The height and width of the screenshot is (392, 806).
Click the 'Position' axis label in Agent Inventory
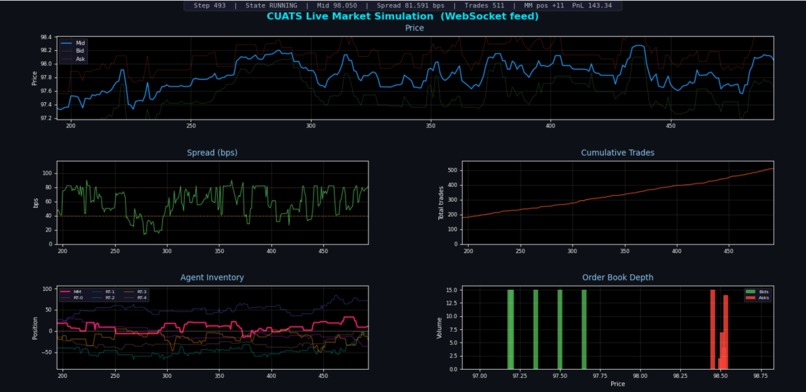[x=35, y=328]
